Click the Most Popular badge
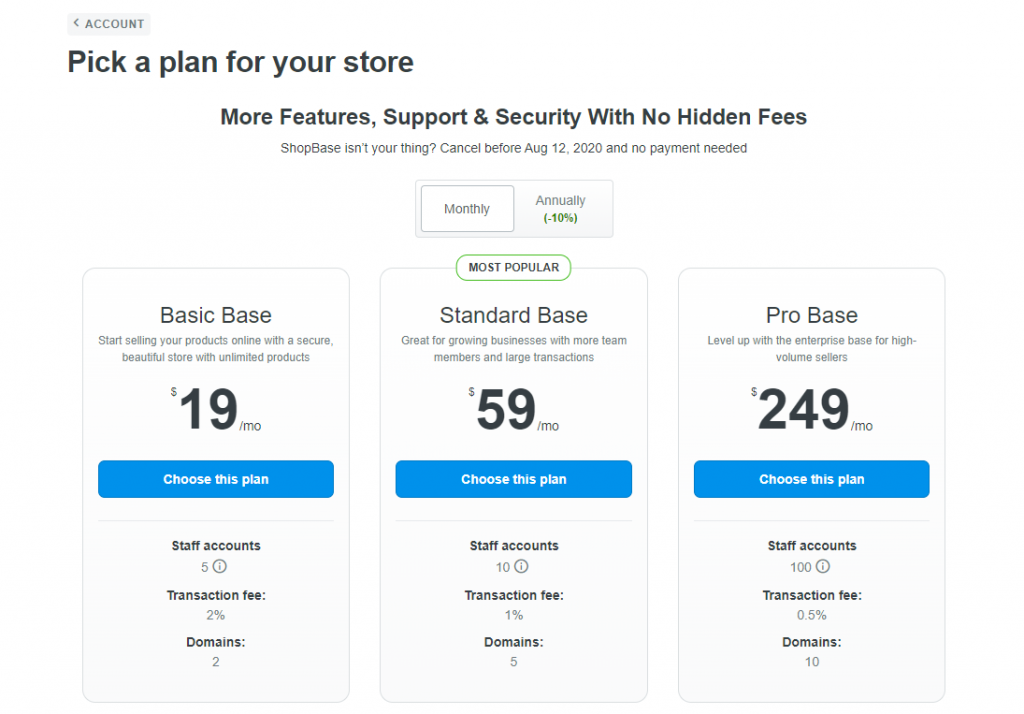The image size is (1024, 714). [514, 268]
